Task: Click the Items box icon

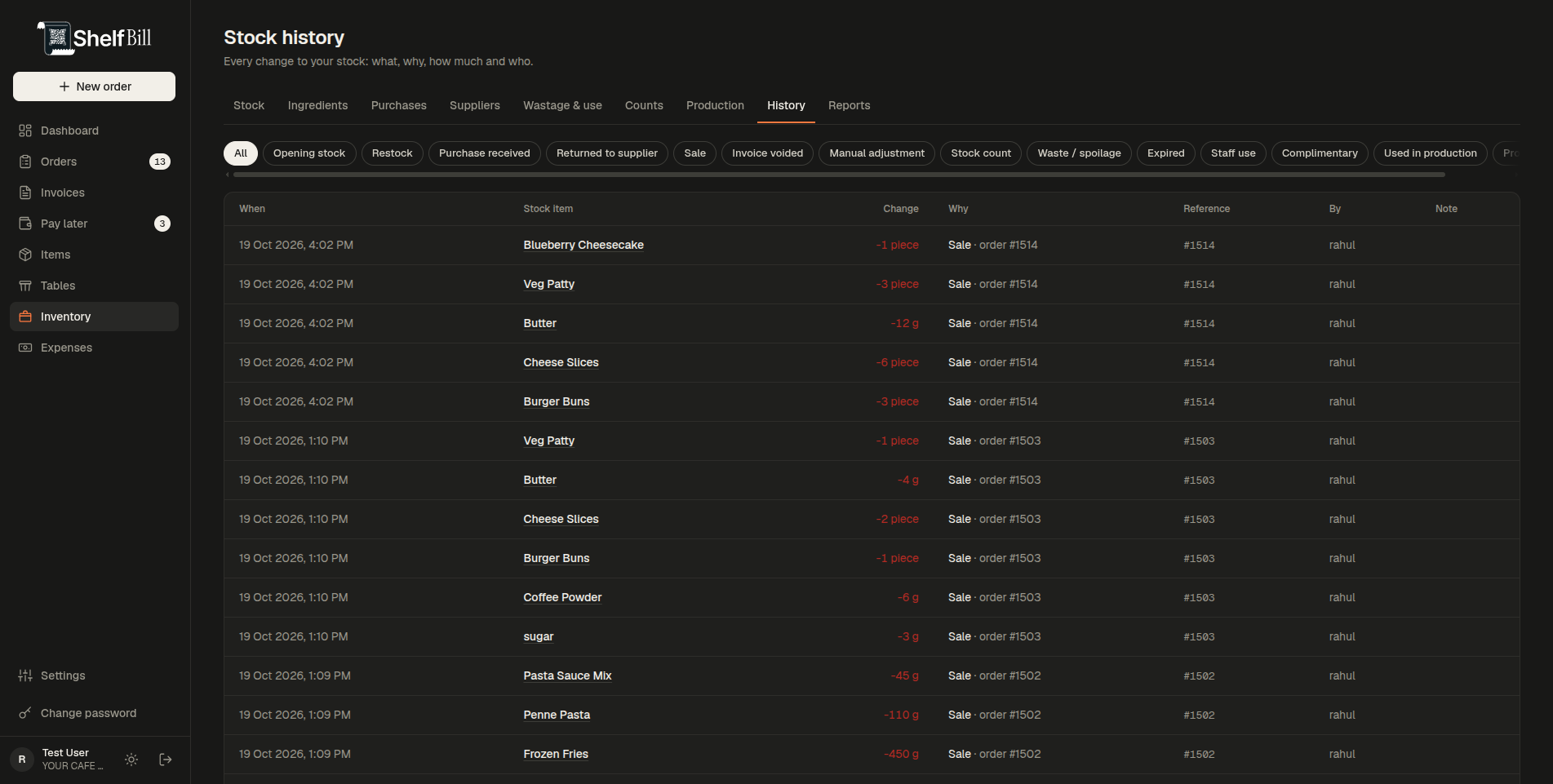Action: point(25,255)
